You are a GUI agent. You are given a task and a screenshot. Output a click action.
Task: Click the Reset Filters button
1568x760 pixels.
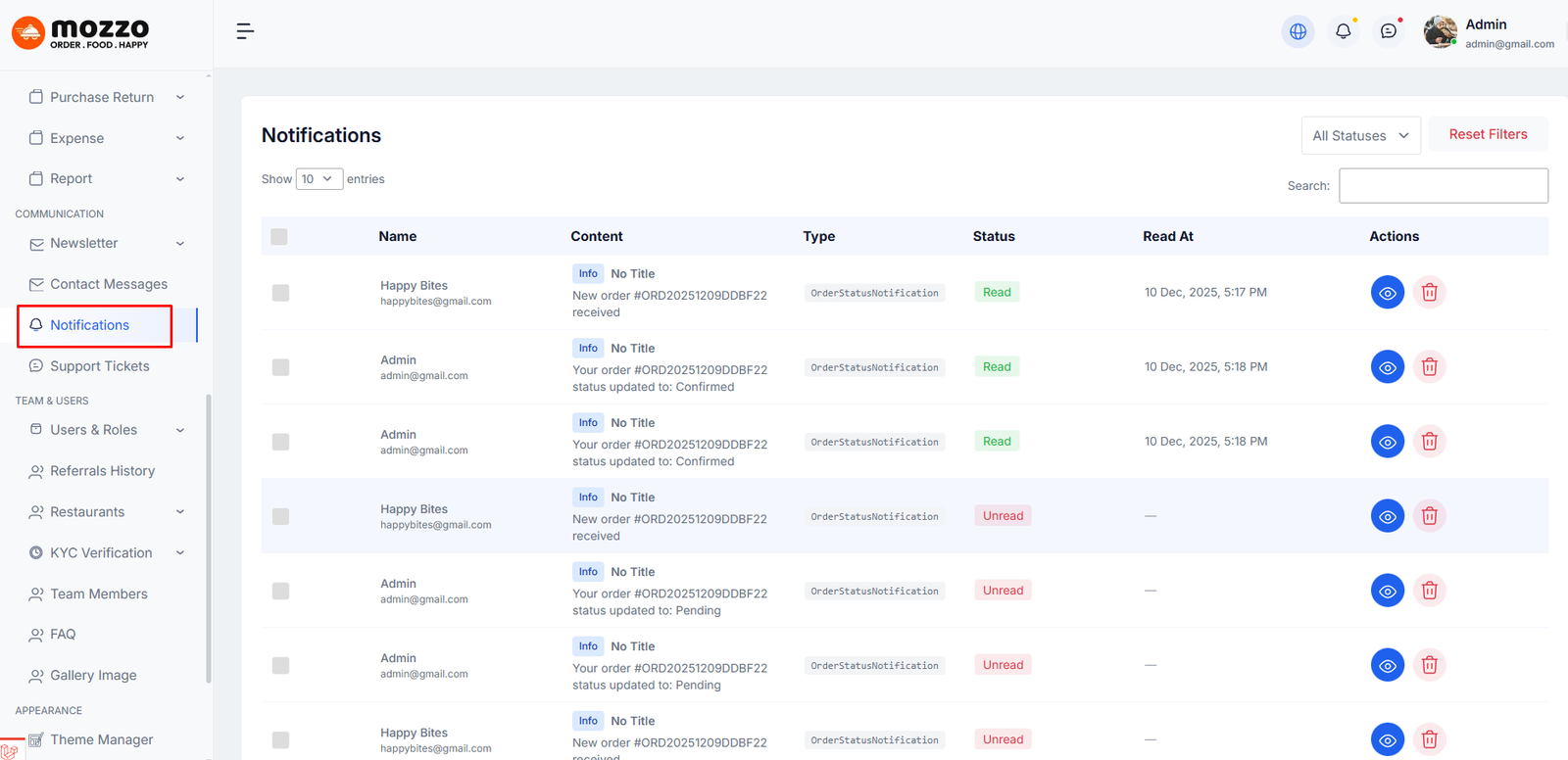pyautogui.click(x=1488, y=134)
